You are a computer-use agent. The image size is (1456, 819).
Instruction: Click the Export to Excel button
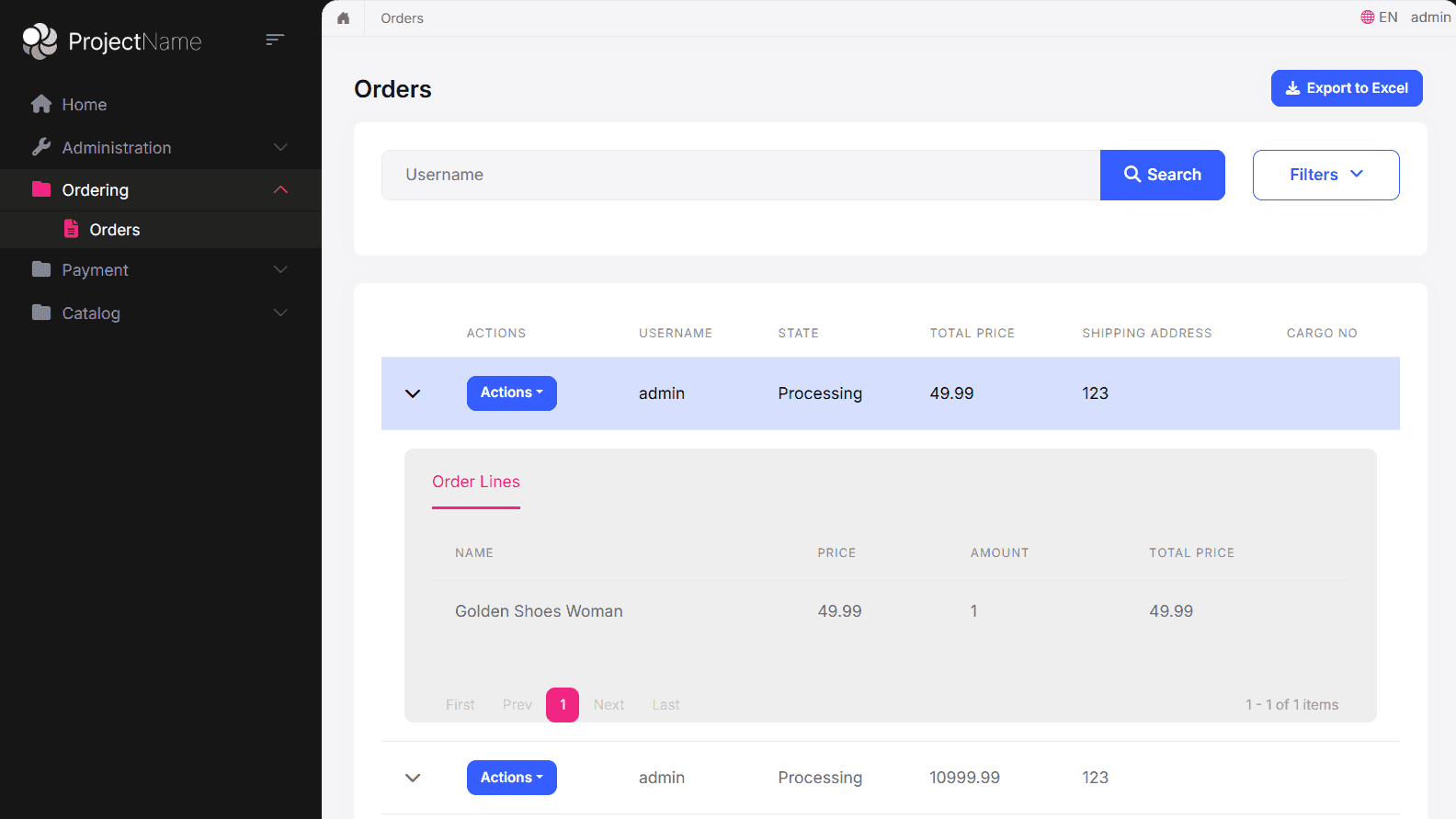1347,88
